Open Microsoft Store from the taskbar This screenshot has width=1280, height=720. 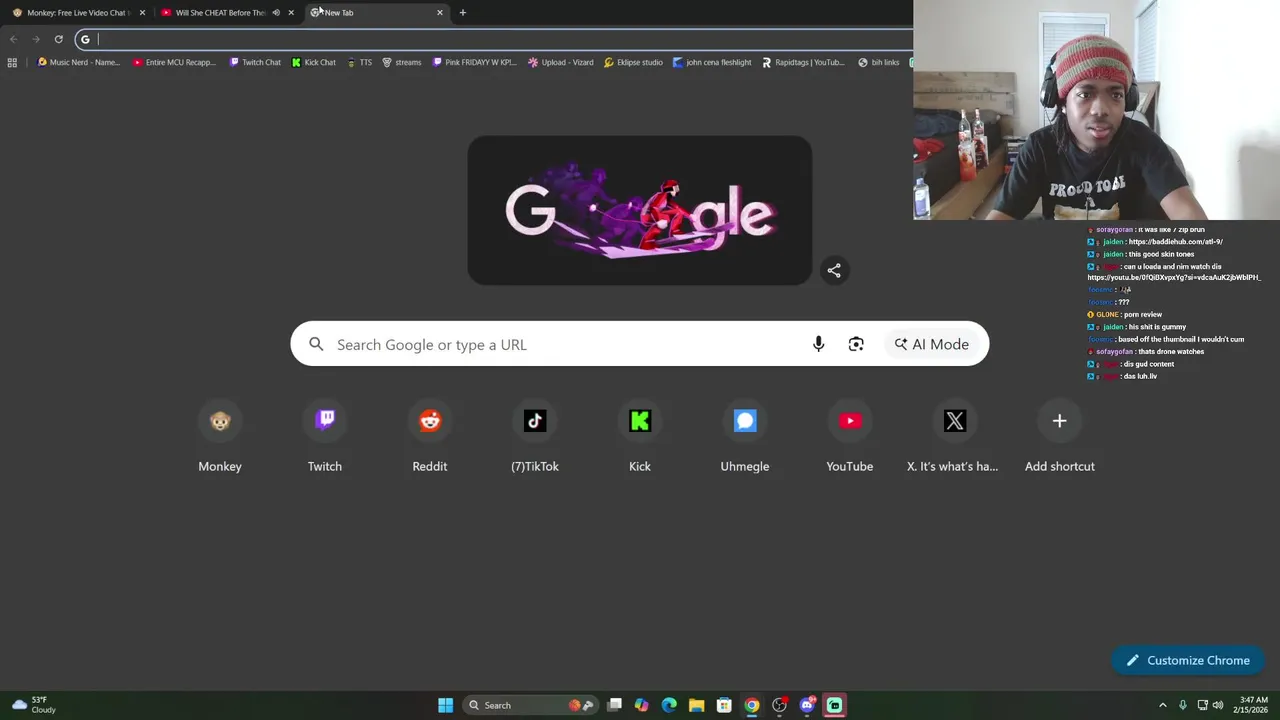tap(724, 705)
